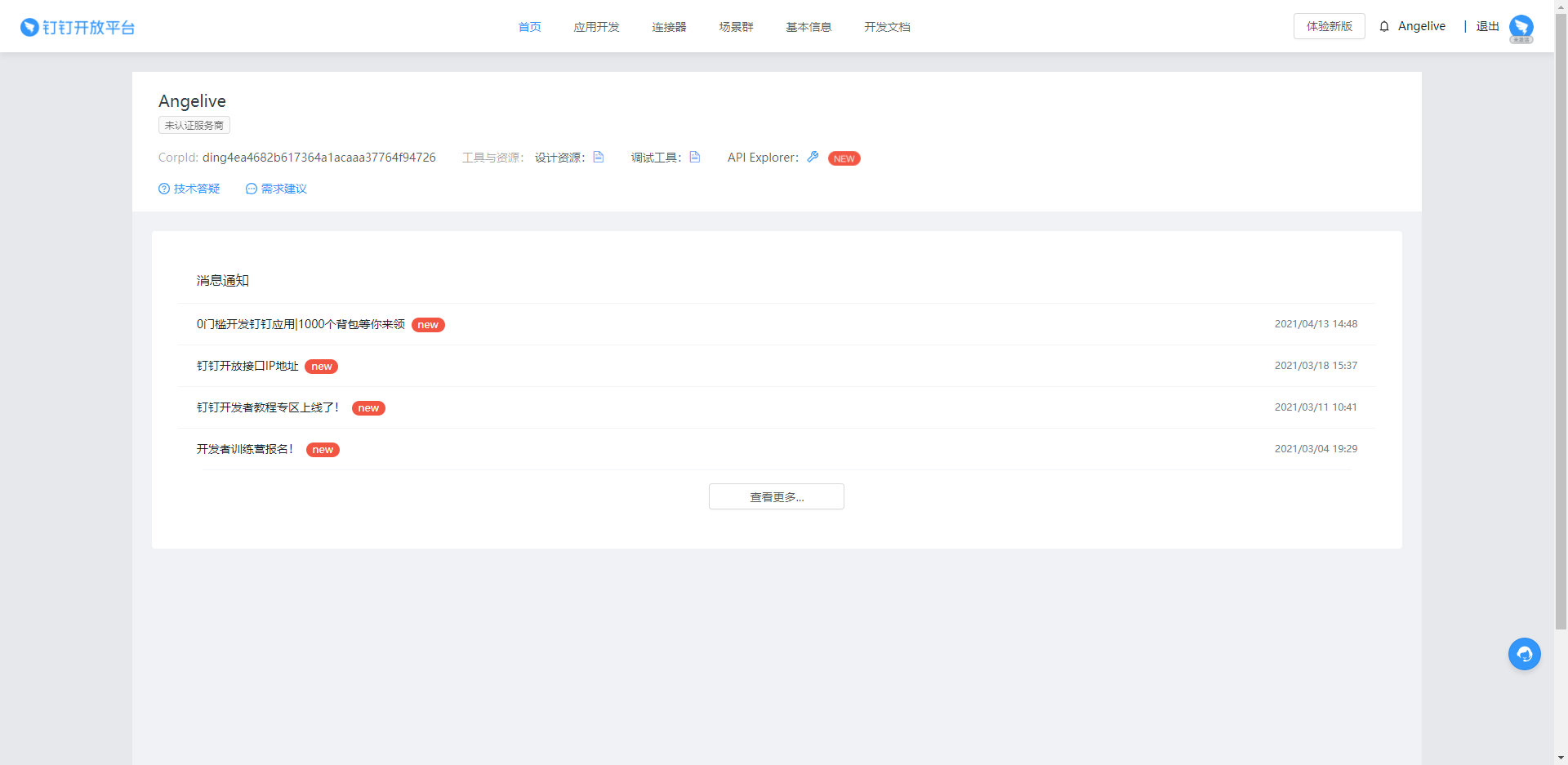
Task: Click 查看更多... button
Action: click(777, 496)
